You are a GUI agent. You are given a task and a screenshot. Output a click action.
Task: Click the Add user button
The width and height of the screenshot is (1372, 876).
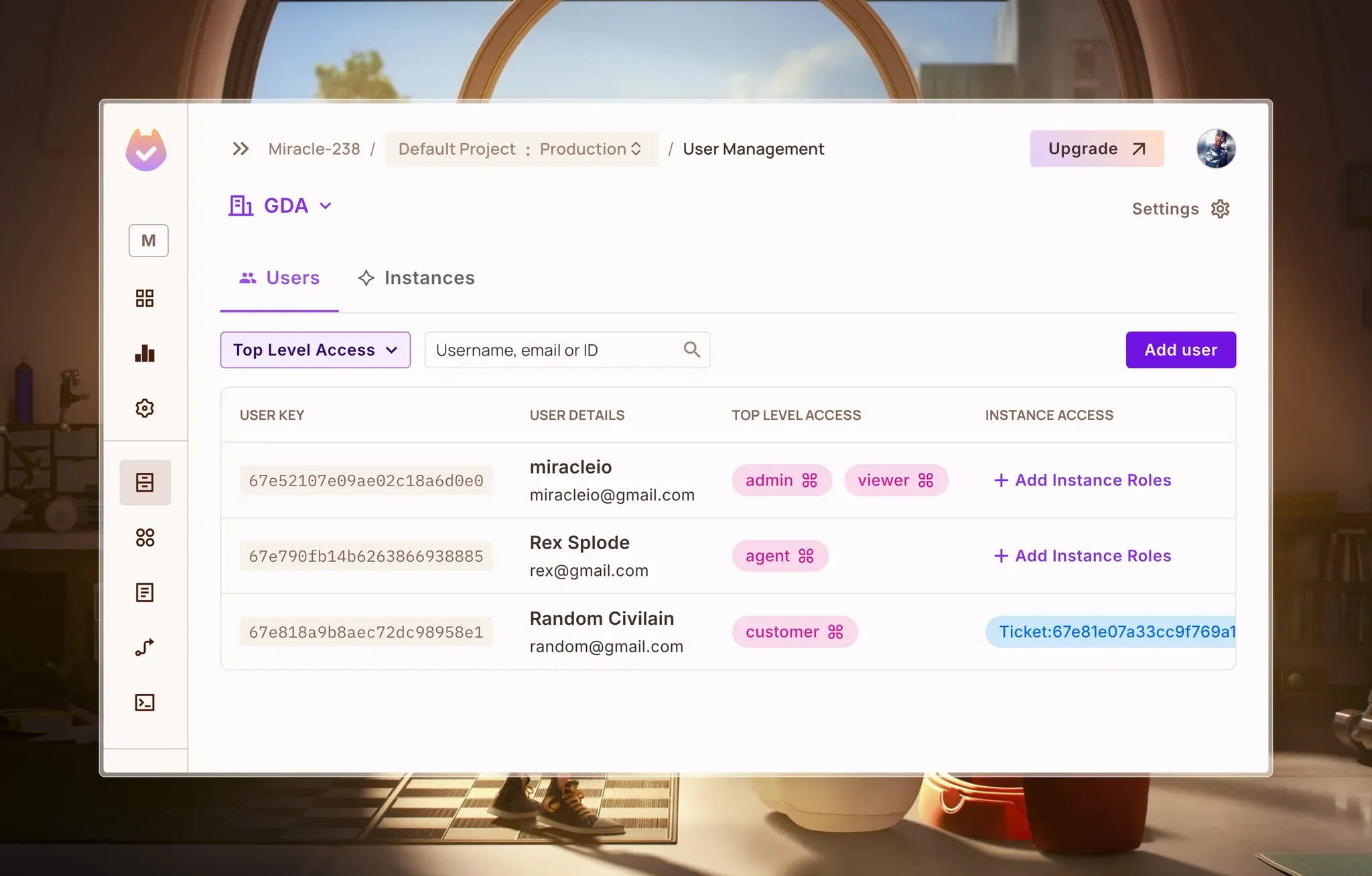point(1180,350)
